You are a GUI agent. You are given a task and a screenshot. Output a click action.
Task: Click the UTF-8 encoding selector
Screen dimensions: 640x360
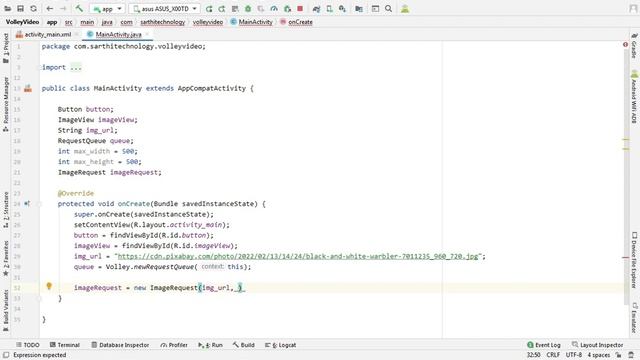573,355
